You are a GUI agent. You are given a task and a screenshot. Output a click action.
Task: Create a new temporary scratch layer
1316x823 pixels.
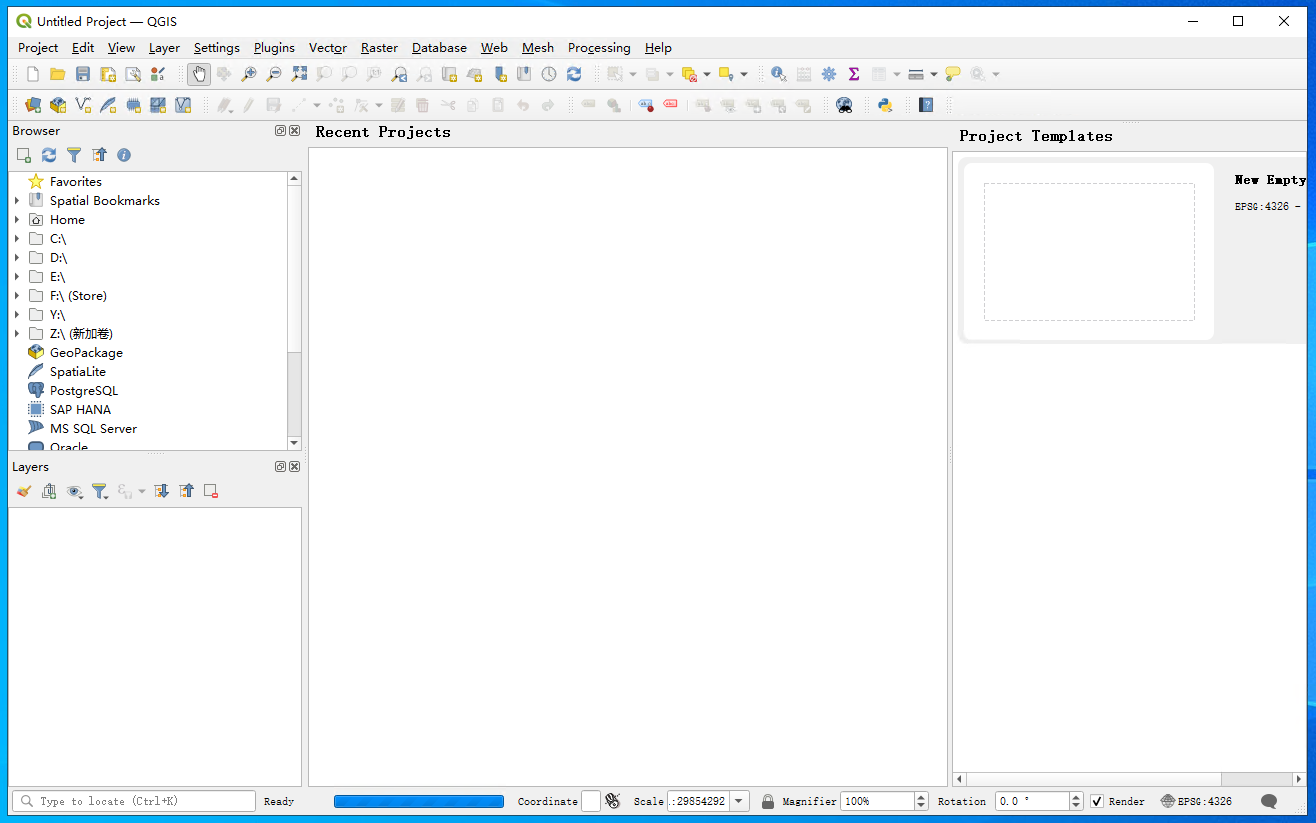(x=133, y=105)
